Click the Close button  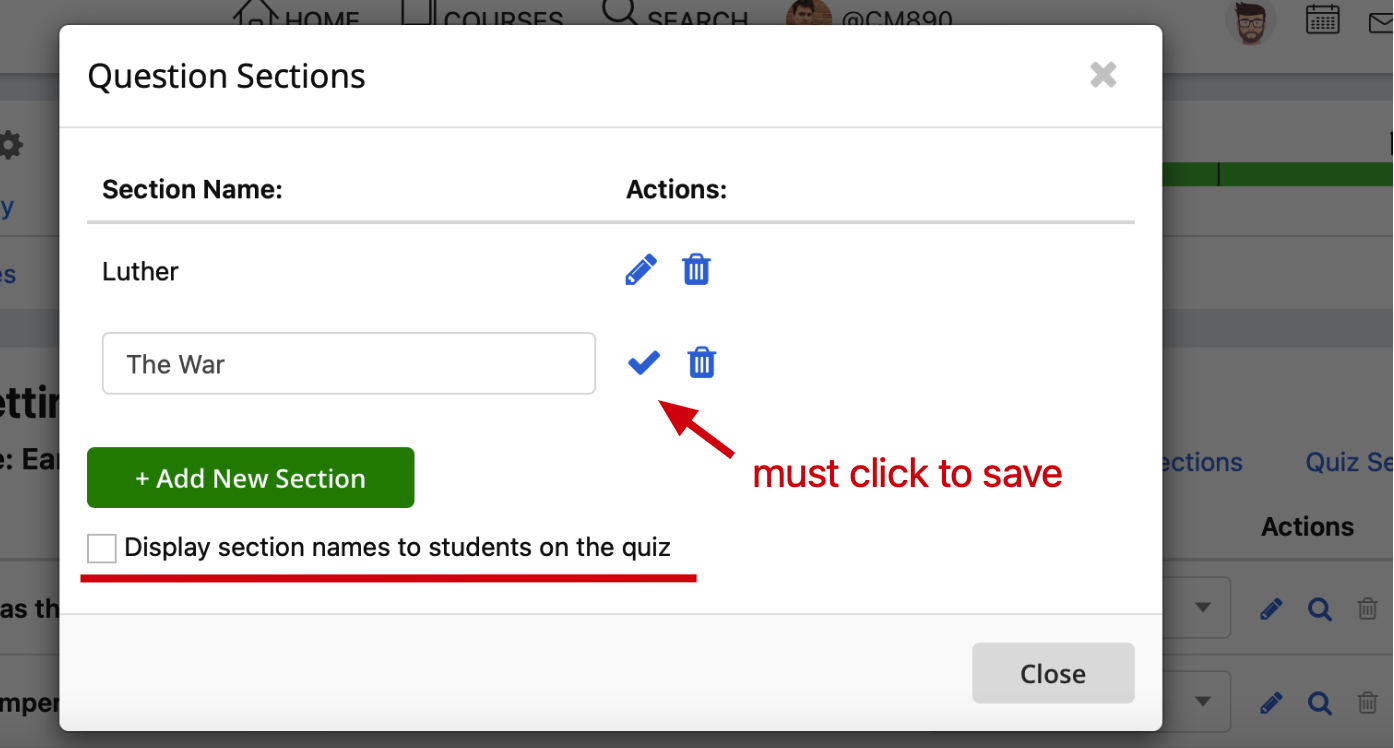[x=1053, y=673]
